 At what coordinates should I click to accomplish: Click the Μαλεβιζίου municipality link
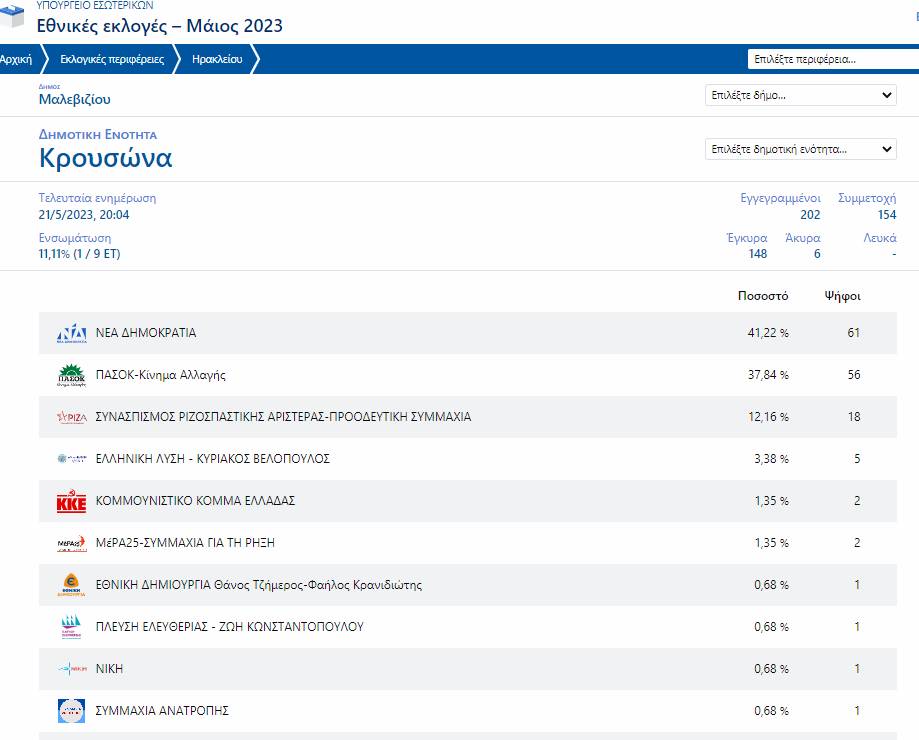click(x=75, y=100)
